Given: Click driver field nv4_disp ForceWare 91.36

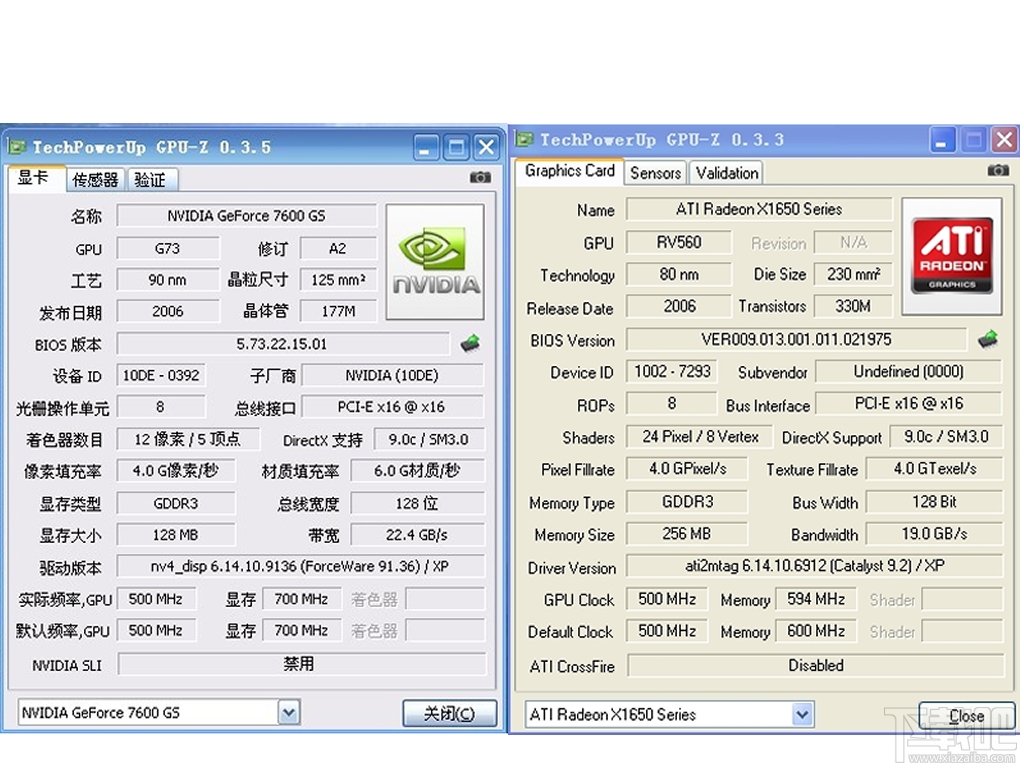Looking at the screenshot, I should [300, 566].
